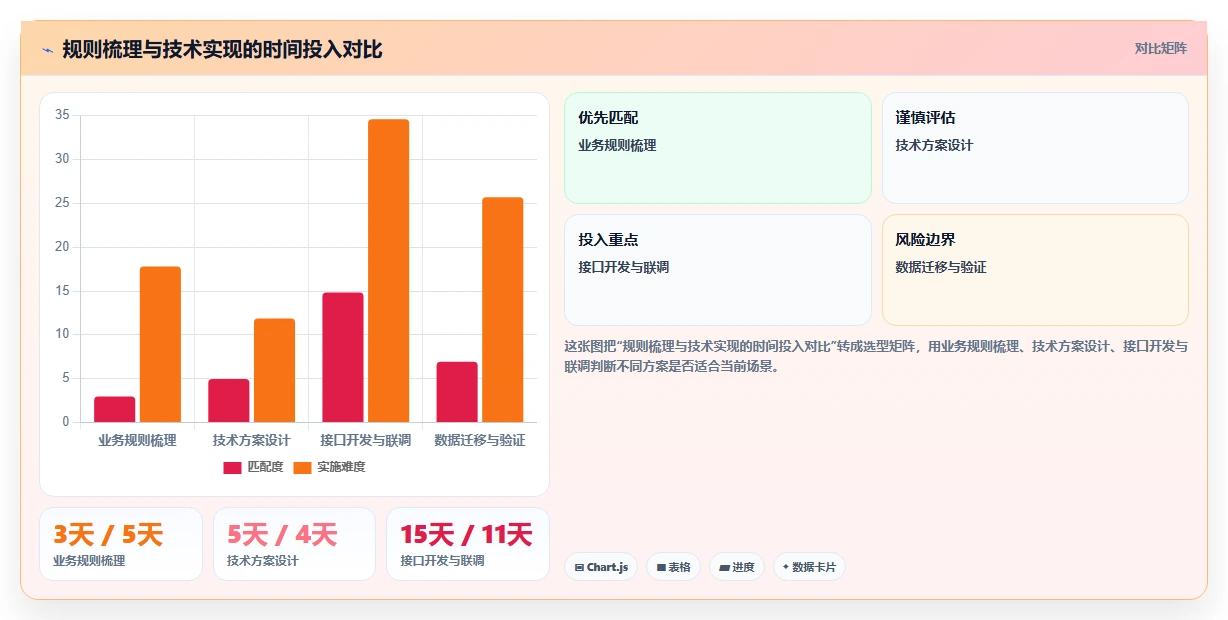1228x620 pixels.
Task: Open the 谨慎评估 matrix card
Action: tap(1035, 148)
